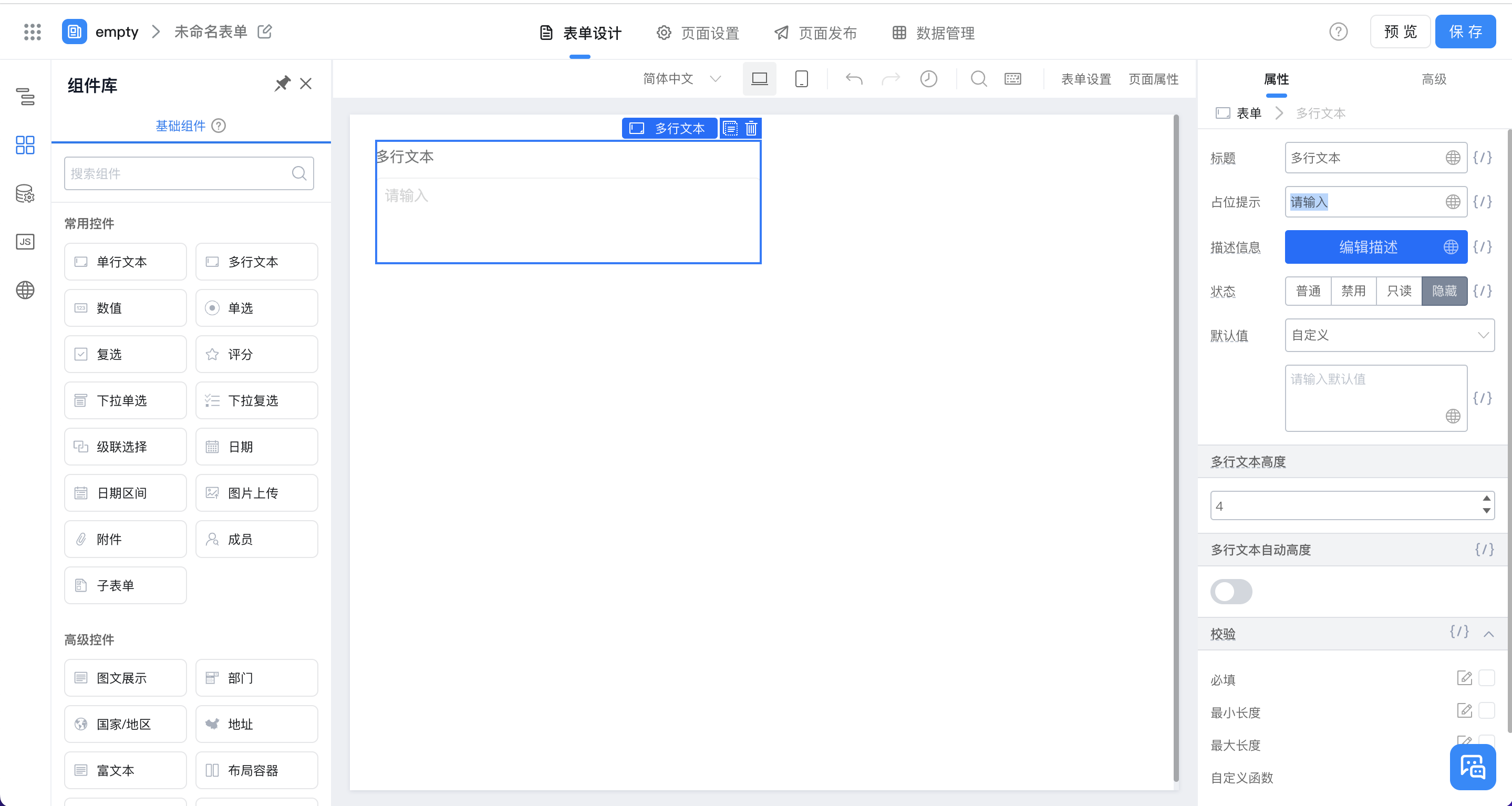Open the 默认值 自定义 dropdown

(1389, 335)
